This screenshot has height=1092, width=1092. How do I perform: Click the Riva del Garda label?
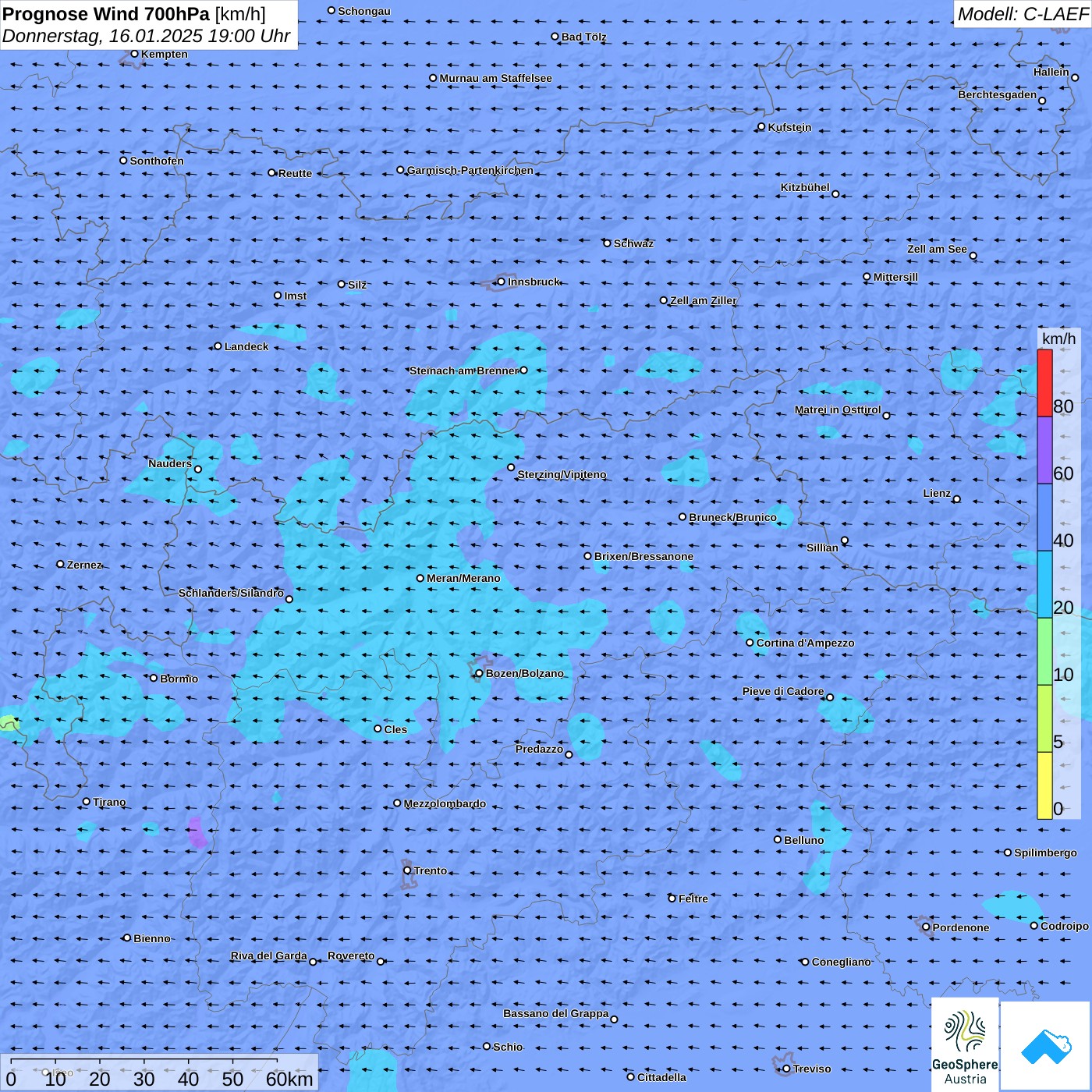[268, 955]
